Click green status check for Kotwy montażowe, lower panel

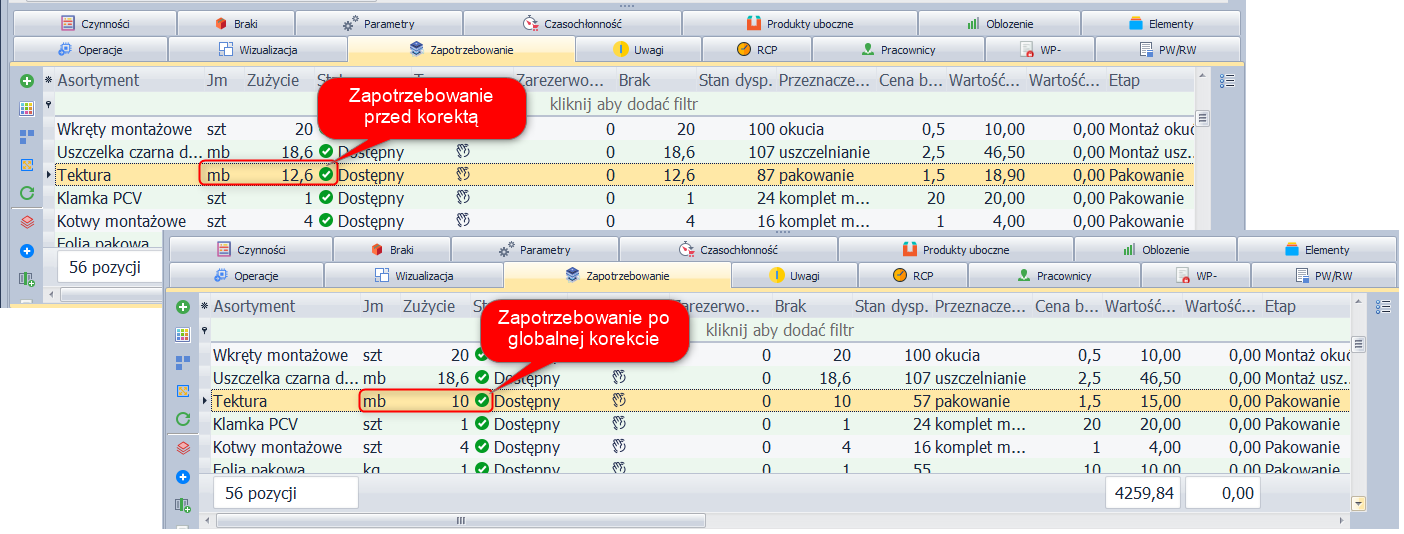pyautogui.click(x=482, y=447)
